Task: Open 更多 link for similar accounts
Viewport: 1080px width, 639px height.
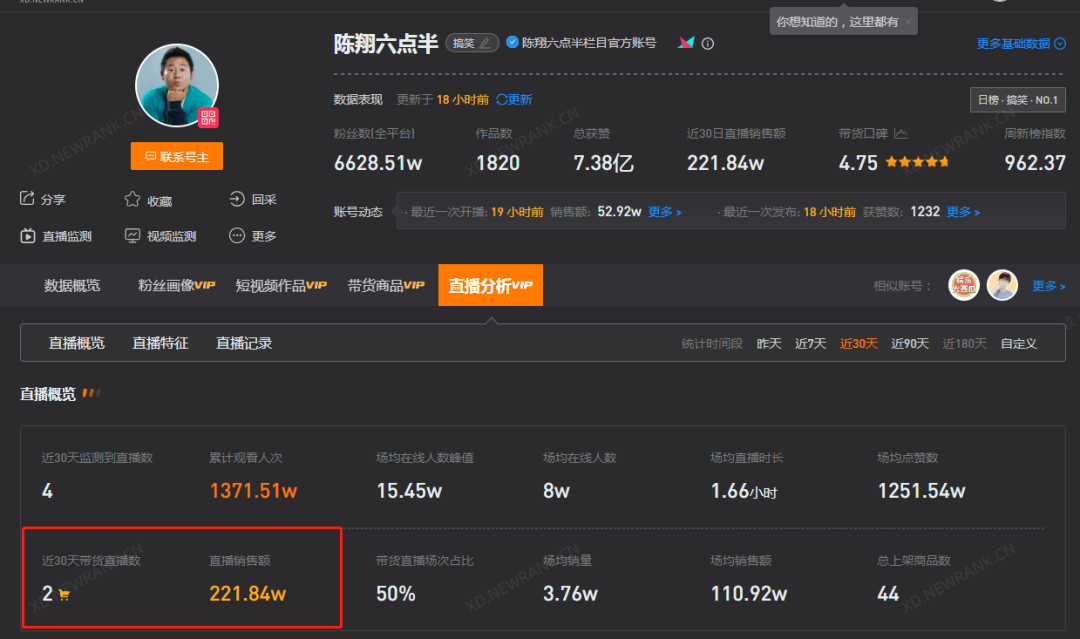Action: [1048, 286]
